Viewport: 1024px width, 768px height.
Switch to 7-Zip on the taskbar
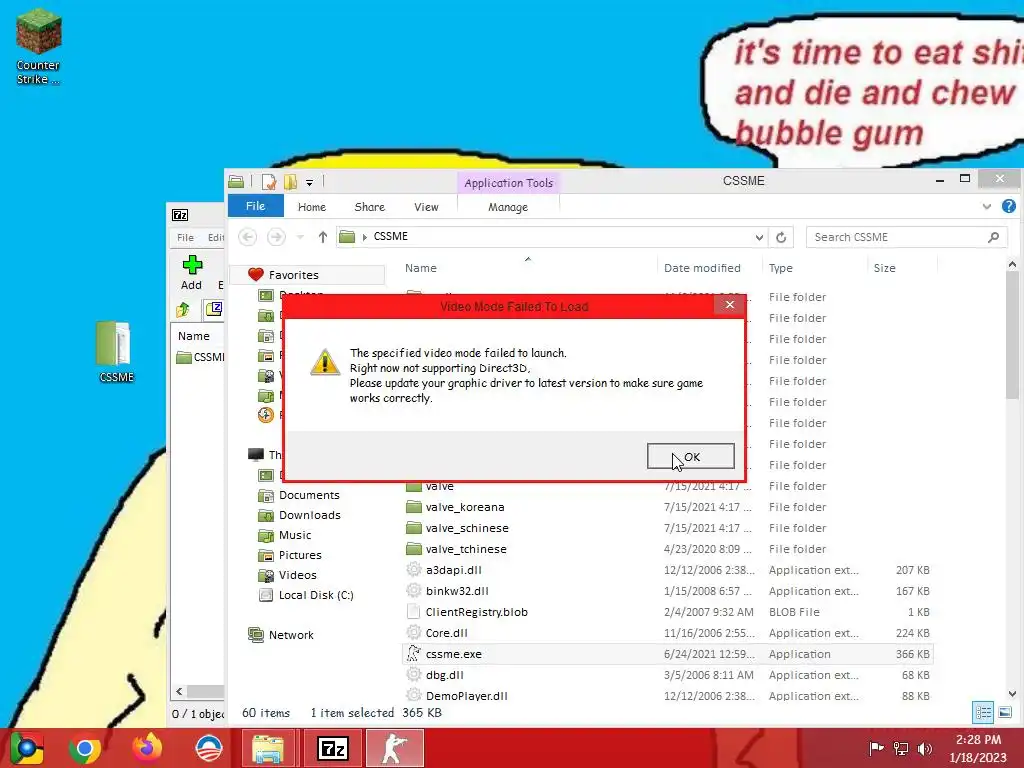click(332, 748)
